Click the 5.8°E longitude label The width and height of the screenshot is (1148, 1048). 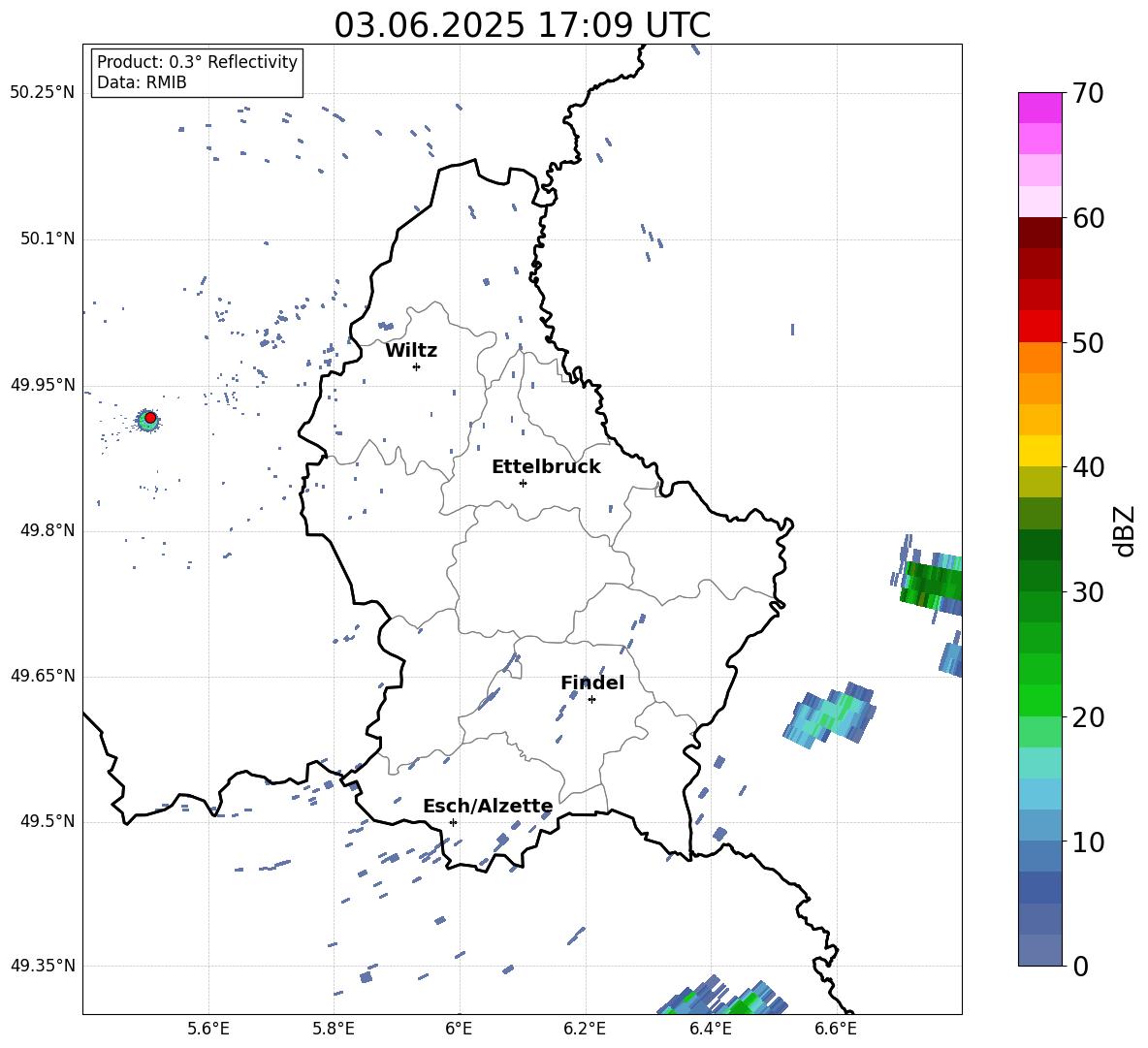click(x=334, y=1029)
